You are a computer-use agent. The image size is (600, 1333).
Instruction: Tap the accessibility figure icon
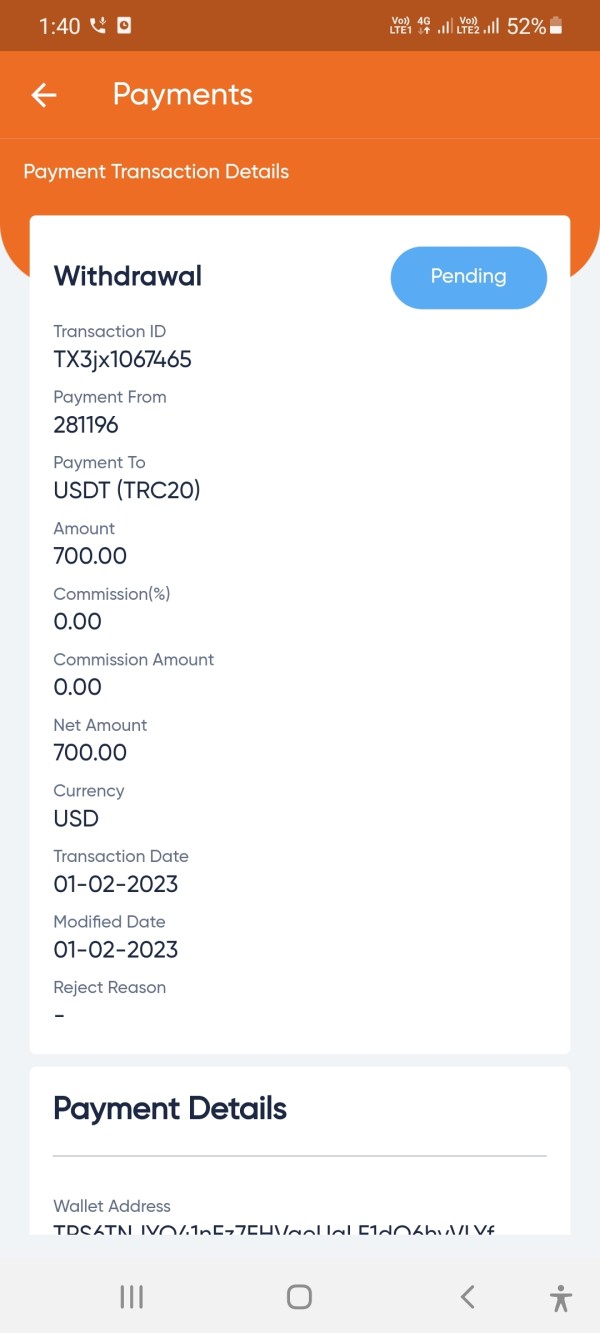click(561, 1298)
